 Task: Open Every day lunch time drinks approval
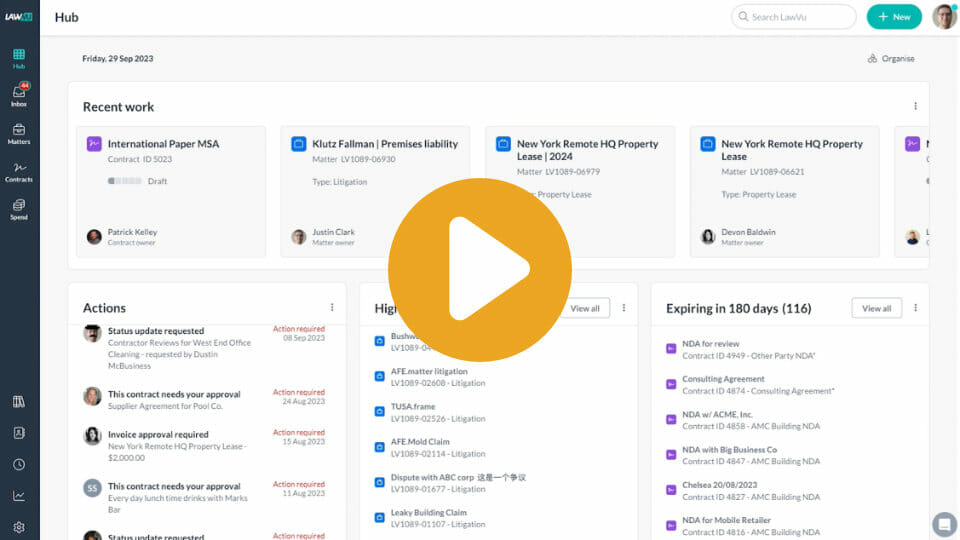pyautogui.click(x=205, y=497)
